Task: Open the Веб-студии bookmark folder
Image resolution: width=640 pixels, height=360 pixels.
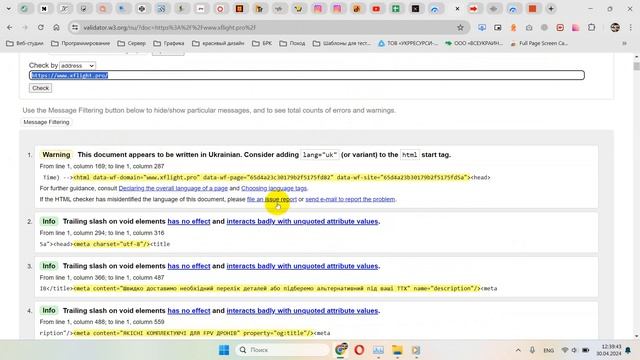Action: [25, 43]
